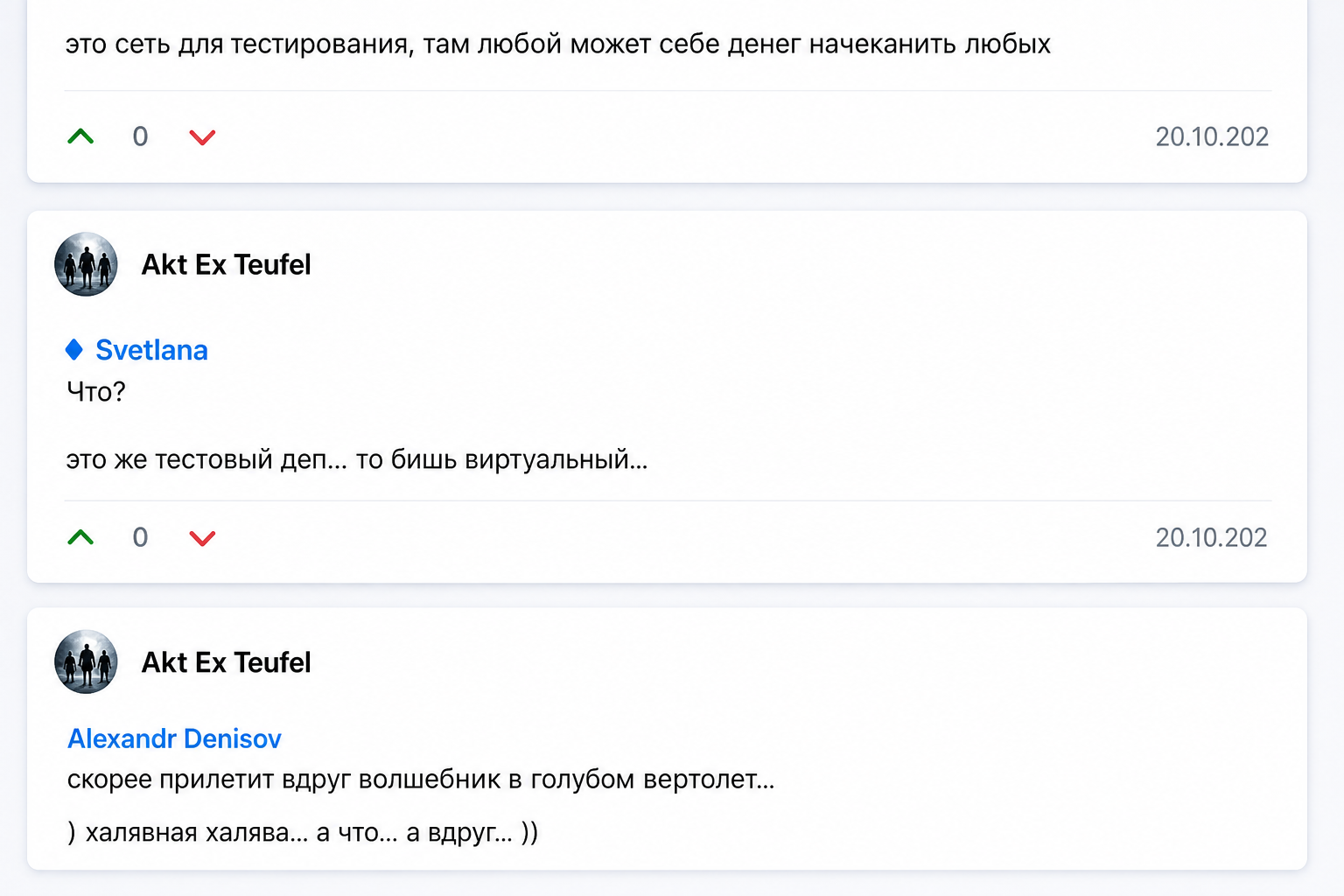Open Svetlana's profile link
Screen dimensions: 1344x896
(x=151, y=350)
